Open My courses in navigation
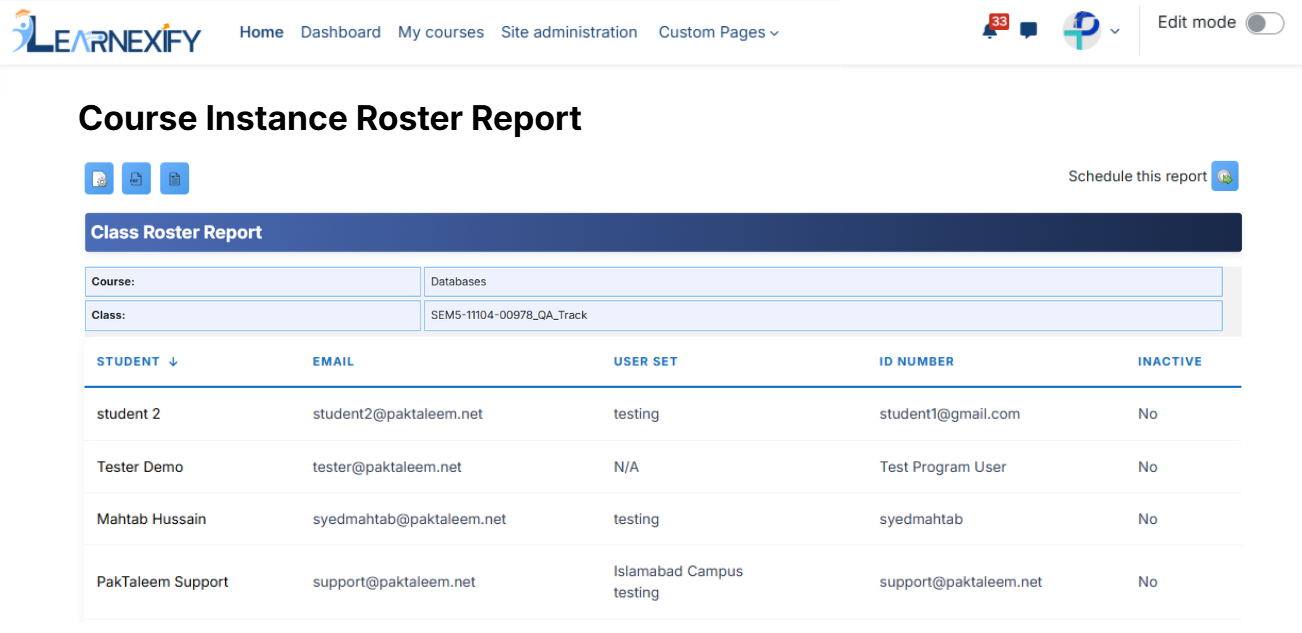This screenshot has height=633, width=1302. (441, 32)
